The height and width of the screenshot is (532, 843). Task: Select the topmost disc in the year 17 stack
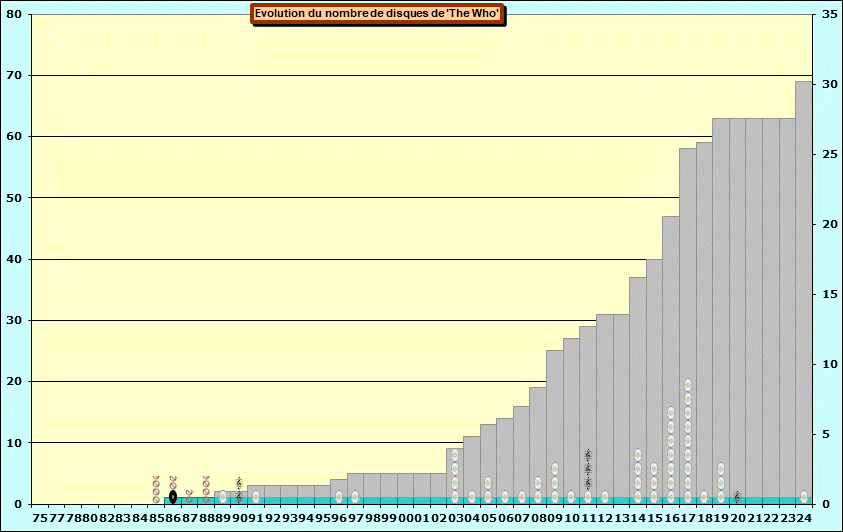pos(688,385)
